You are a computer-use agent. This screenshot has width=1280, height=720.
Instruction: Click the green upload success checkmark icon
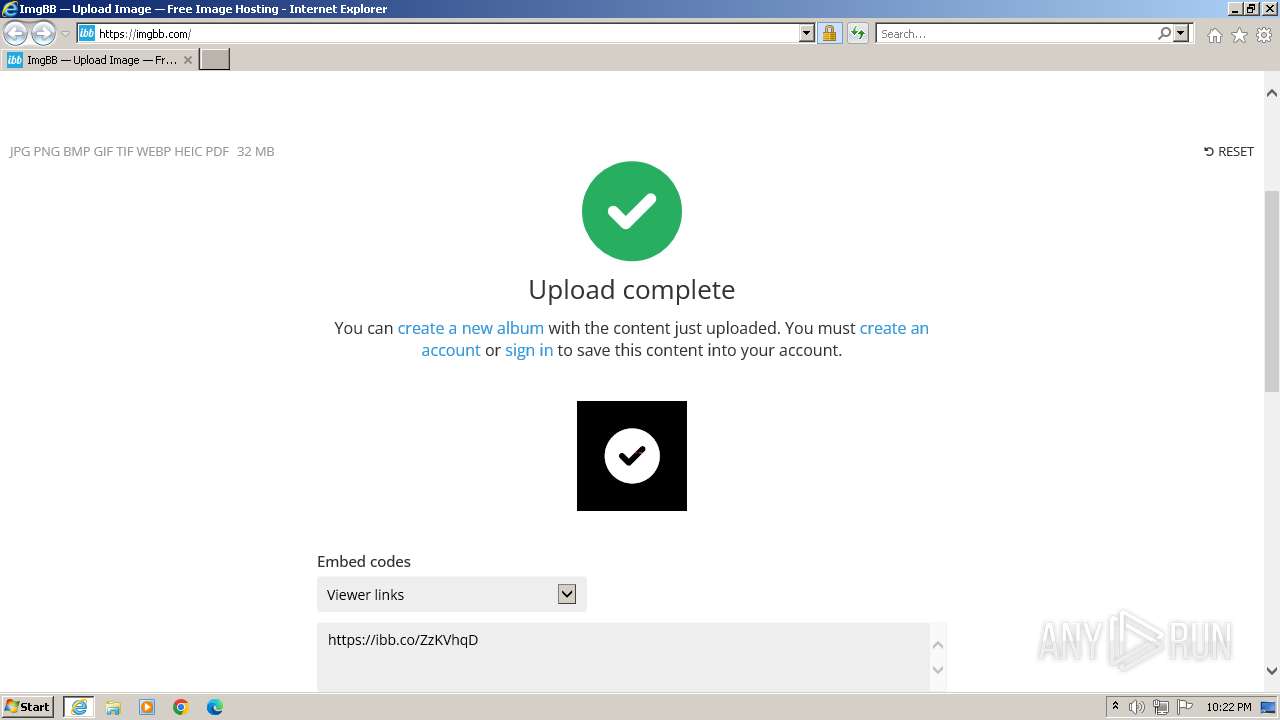[632, 211]
